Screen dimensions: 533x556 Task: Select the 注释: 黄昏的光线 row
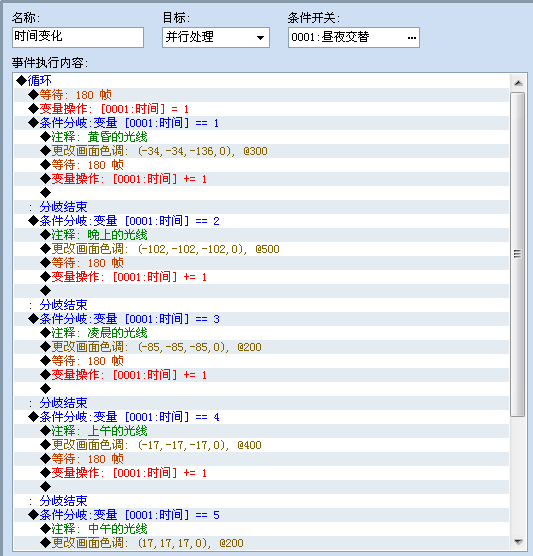click(261, 137)
